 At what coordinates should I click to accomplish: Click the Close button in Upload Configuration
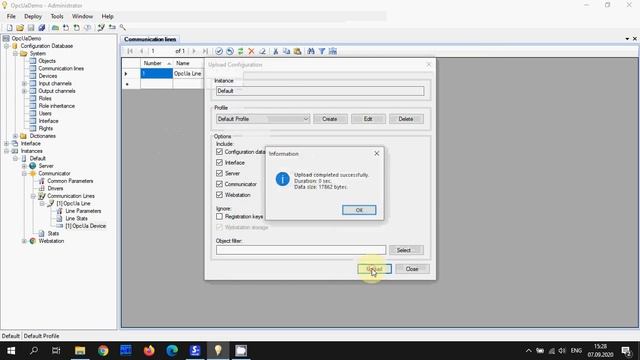click(x=412, y=269)
